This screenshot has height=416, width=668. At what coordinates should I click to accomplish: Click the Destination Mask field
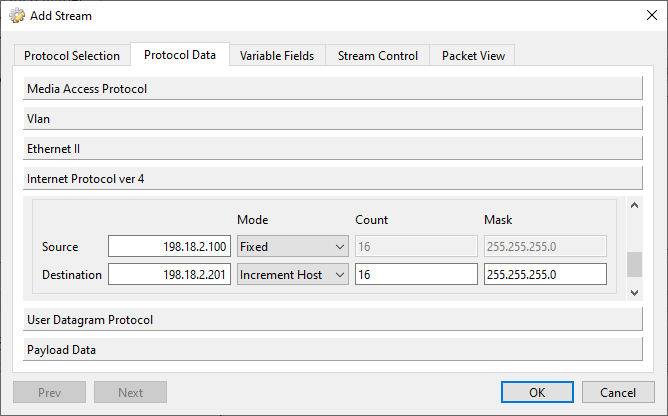[545, 274]
